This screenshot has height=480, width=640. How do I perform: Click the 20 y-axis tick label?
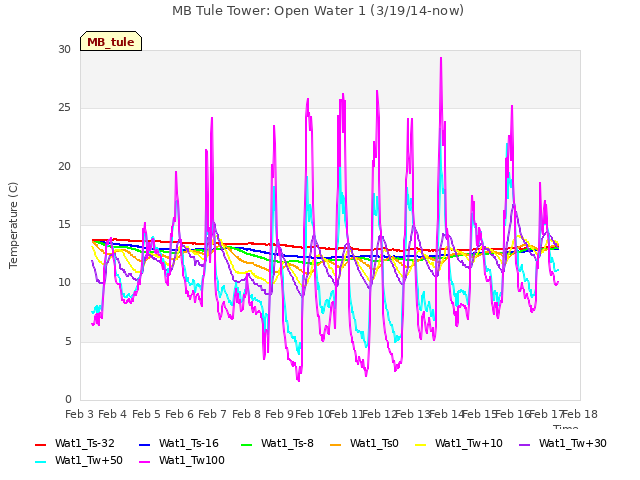pyautogui.click(x=64, y=167)
